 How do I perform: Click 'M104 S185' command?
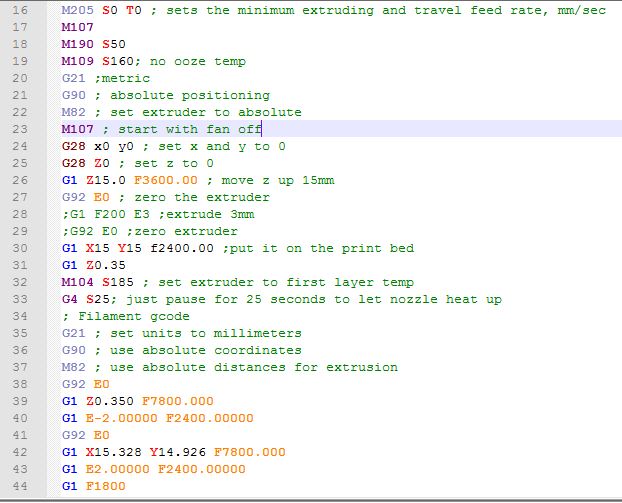click(x=98, y=282)
